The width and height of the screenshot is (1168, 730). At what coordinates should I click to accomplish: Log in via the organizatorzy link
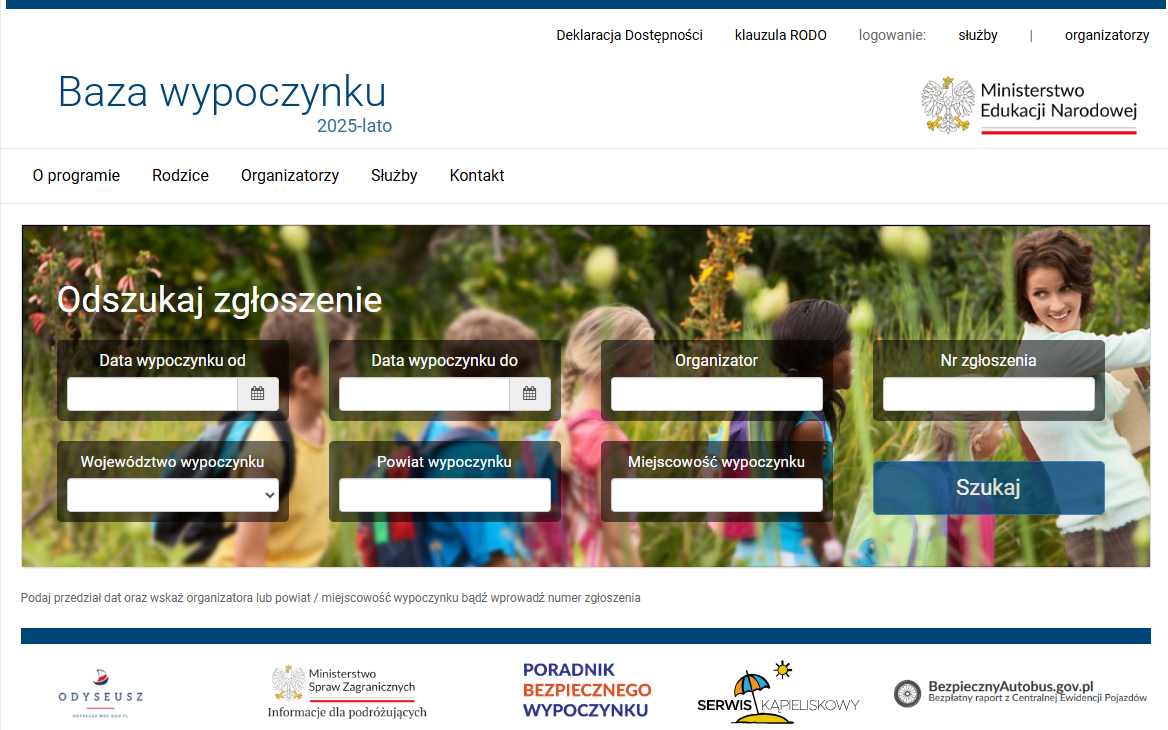[x=1106, y=35]
